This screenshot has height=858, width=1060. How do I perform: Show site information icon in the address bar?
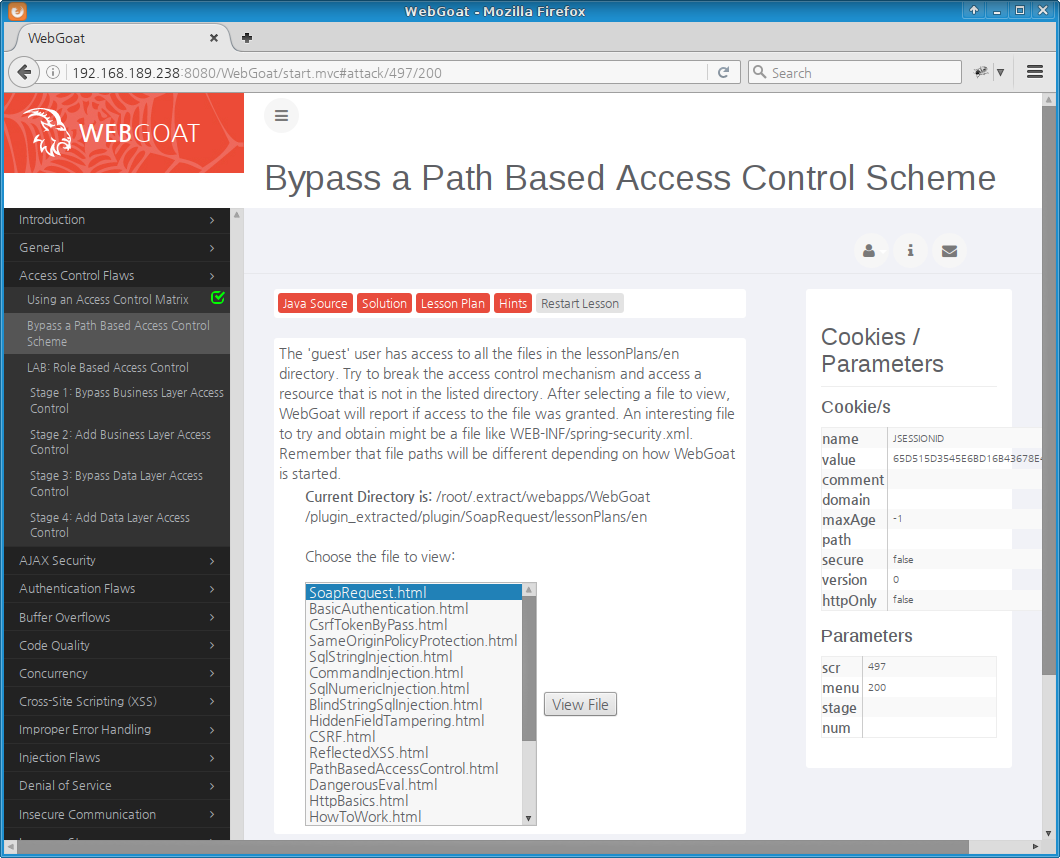click(x=53, y=72)
